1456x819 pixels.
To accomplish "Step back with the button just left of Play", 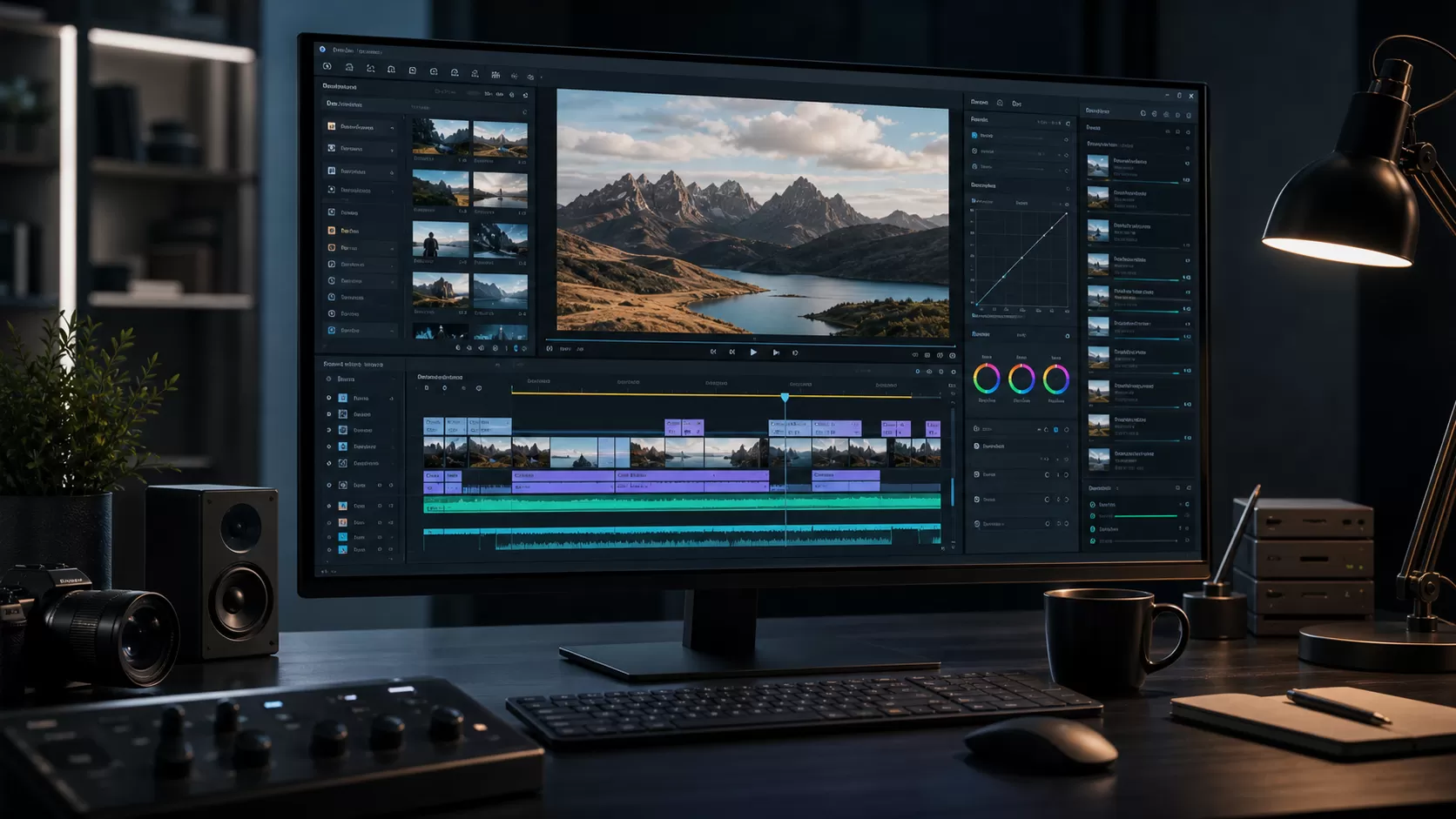I will pos(731,352).
